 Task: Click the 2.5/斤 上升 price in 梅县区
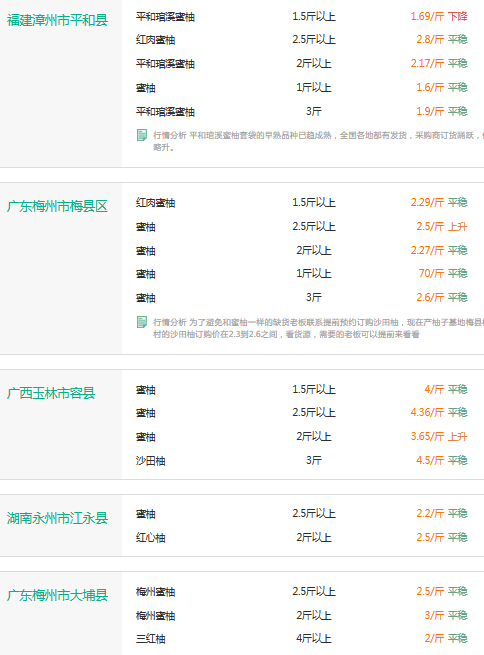442,226
